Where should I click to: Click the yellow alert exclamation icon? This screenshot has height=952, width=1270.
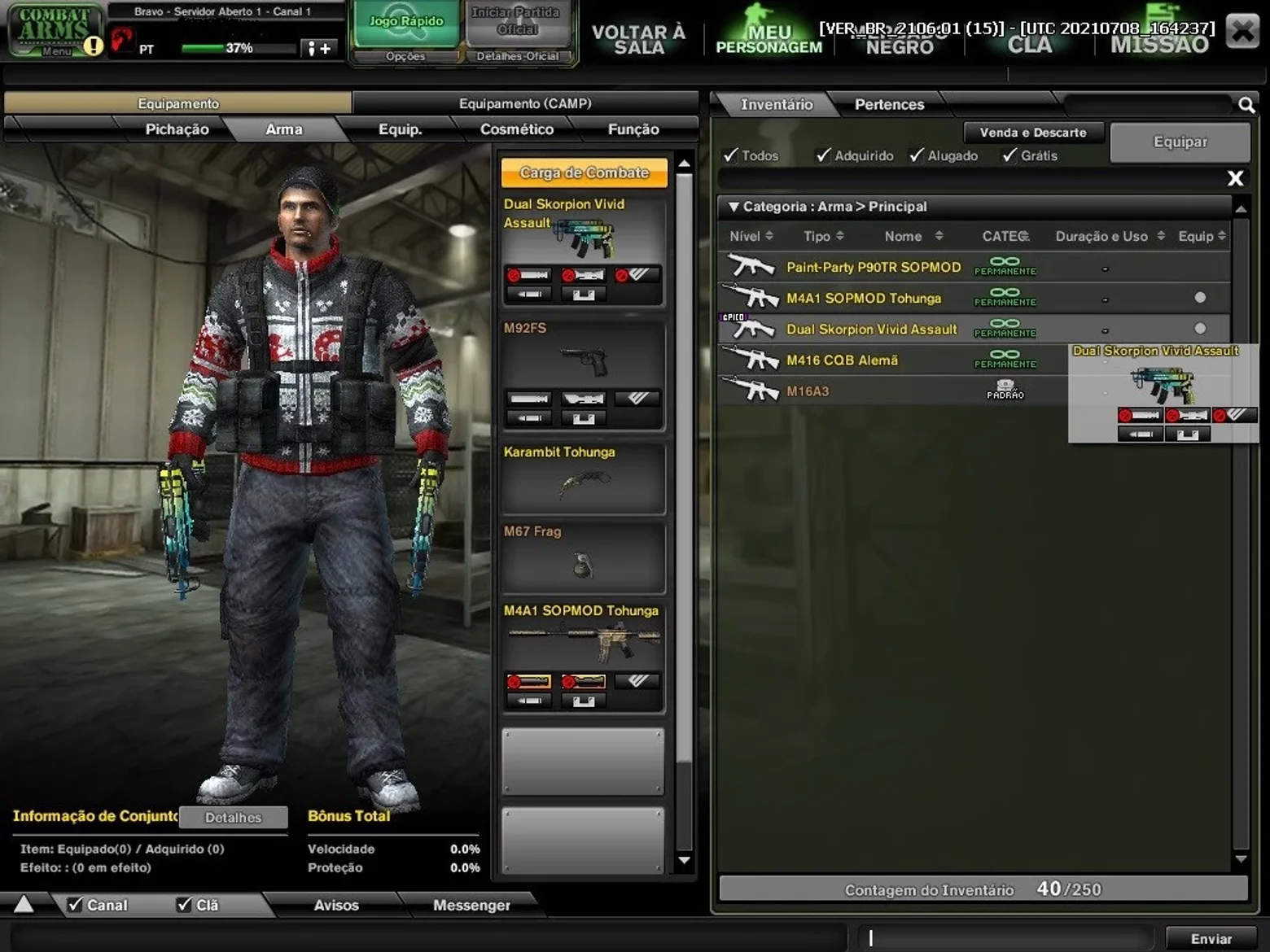click(94, 46)
